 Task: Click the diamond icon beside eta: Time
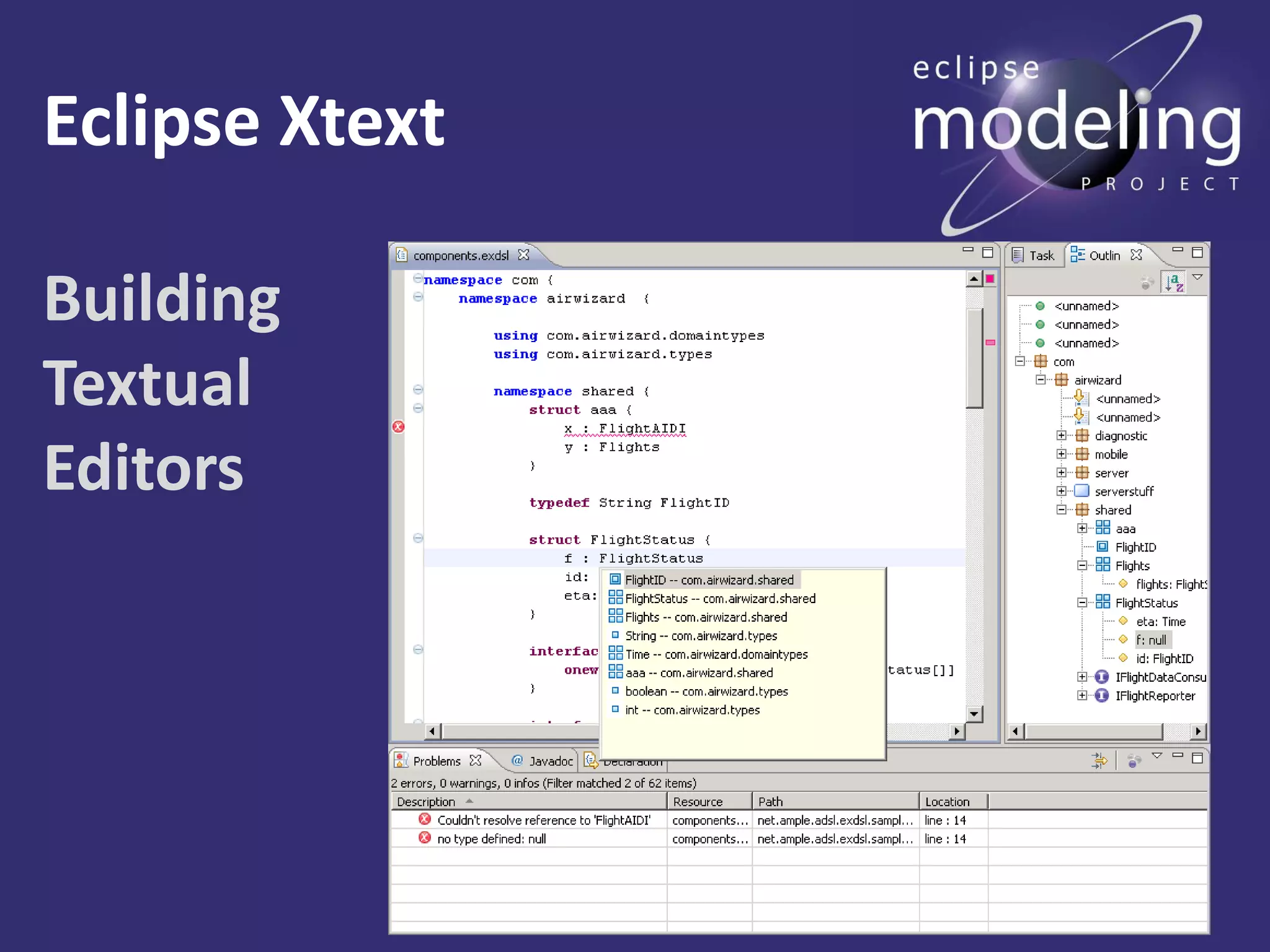pos(1123,621)
